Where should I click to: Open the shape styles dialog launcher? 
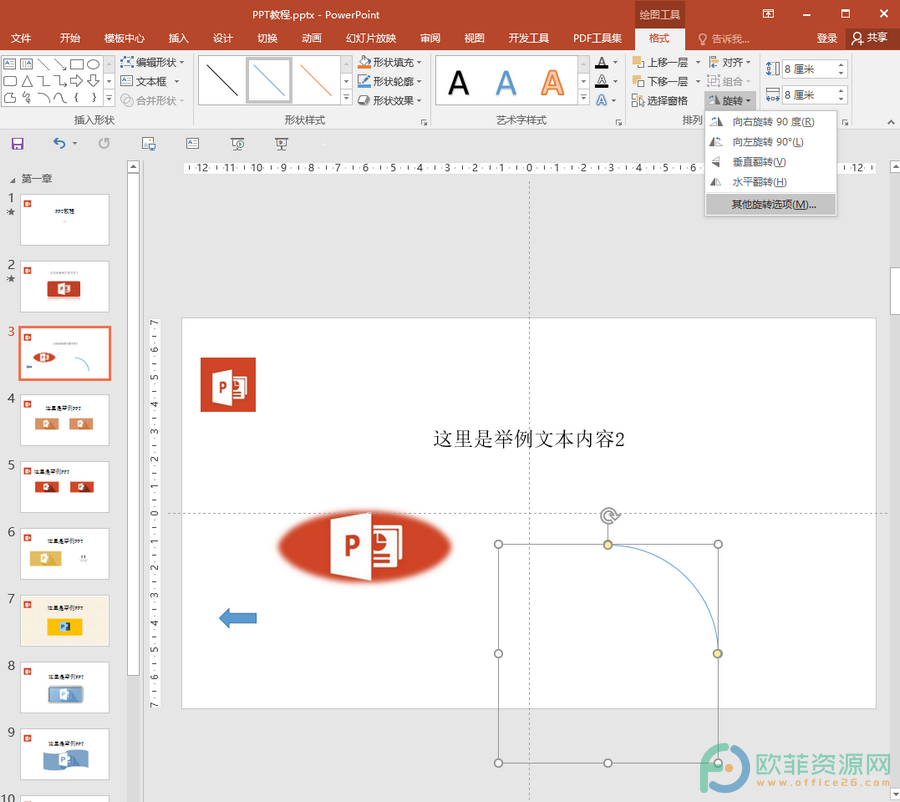coord(424,122)
